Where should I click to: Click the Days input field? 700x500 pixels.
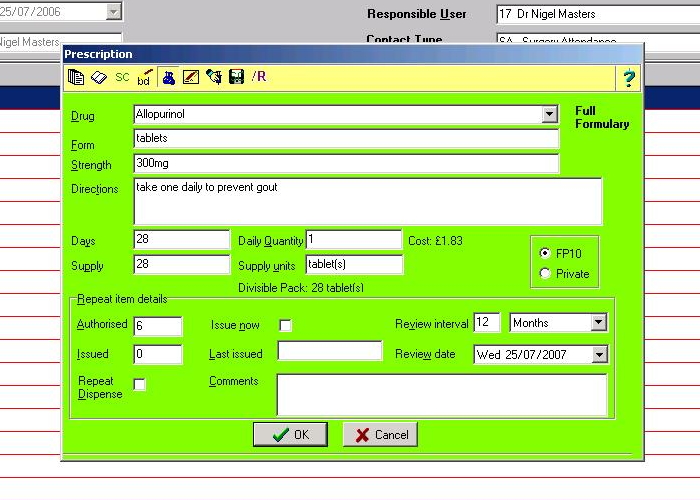coord(182,240)
